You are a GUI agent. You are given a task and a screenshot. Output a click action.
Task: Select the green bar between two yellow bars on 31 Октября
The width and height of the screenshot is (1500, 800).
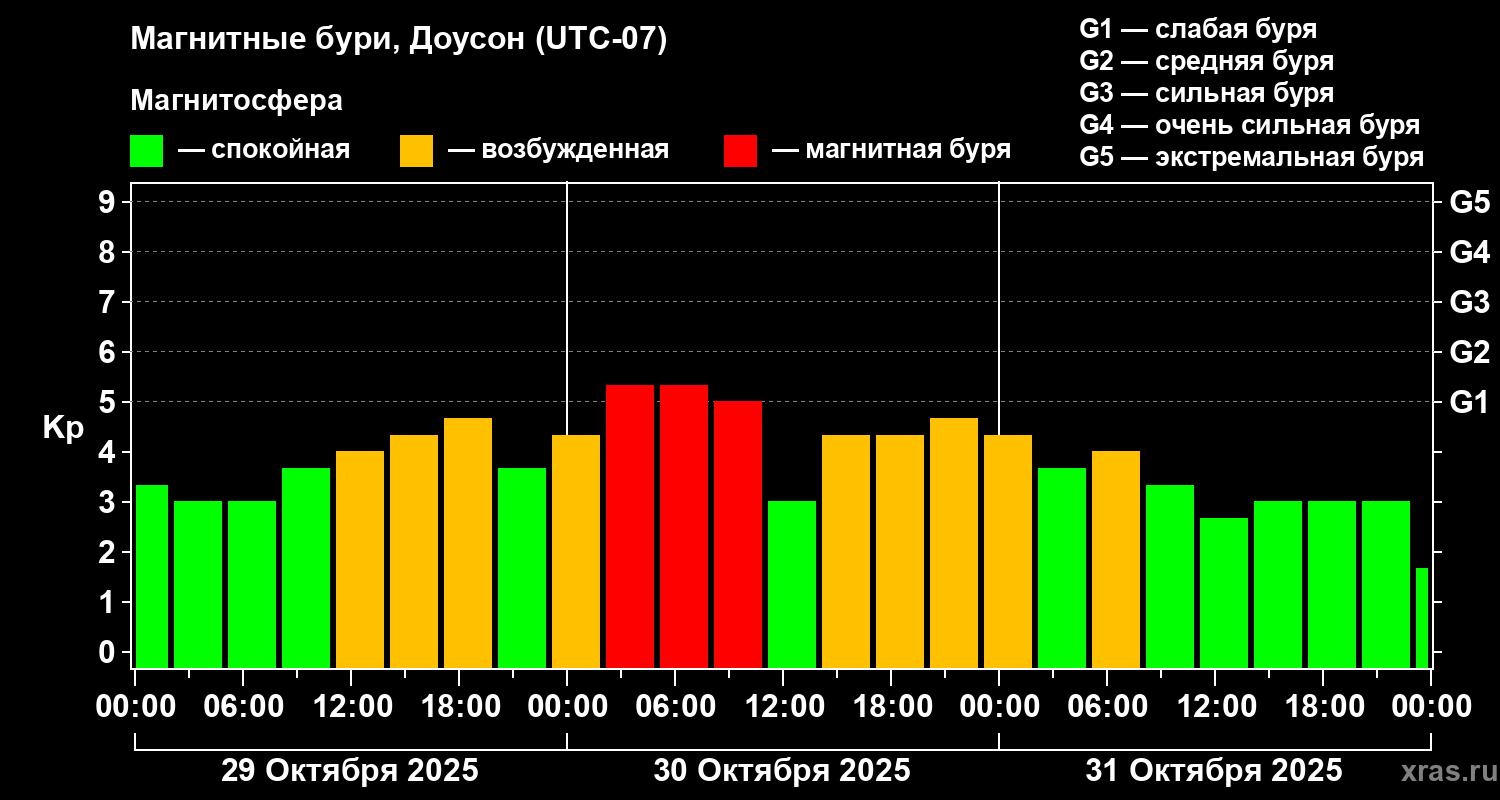tap(1062, 568)
